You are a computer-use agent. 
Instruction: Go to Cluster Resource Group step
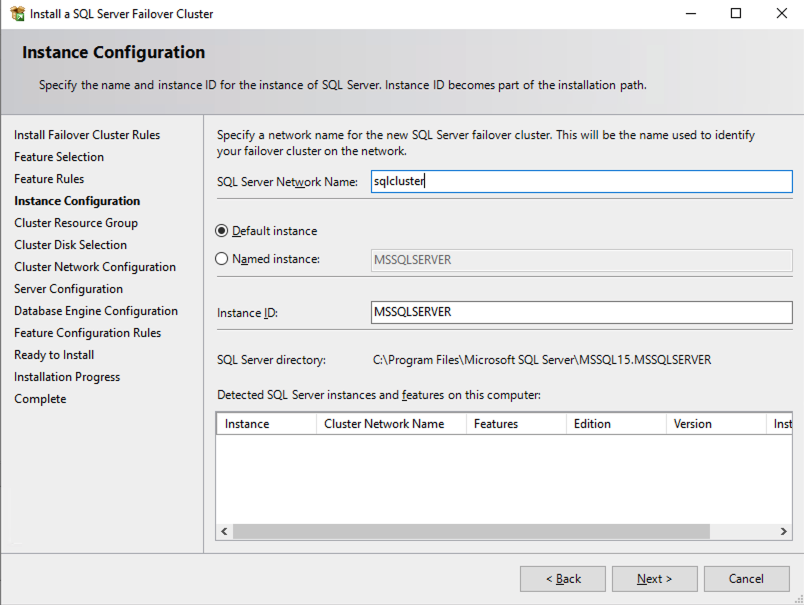[76, 223]
